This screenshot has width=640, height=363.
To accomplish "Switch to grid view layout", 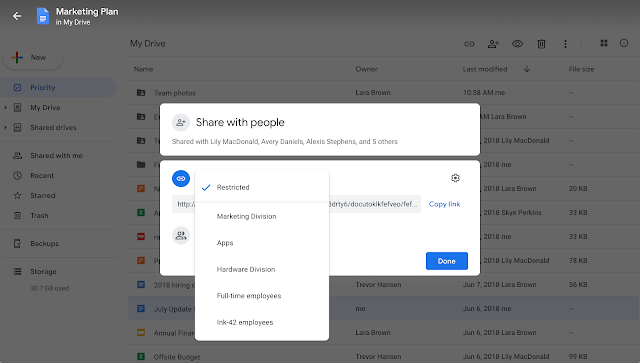I will [604, 43].
